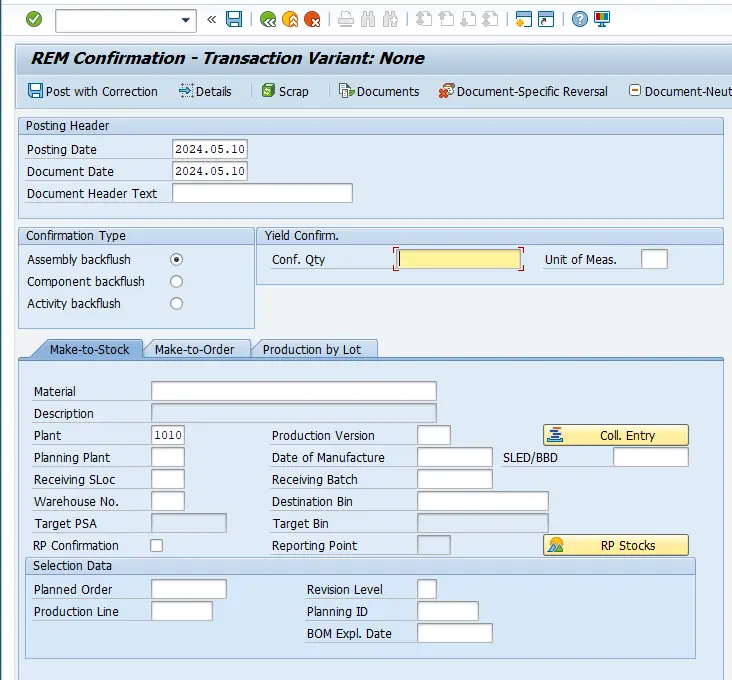
Task: Select Activity backflush radio button
Action: 177,303
